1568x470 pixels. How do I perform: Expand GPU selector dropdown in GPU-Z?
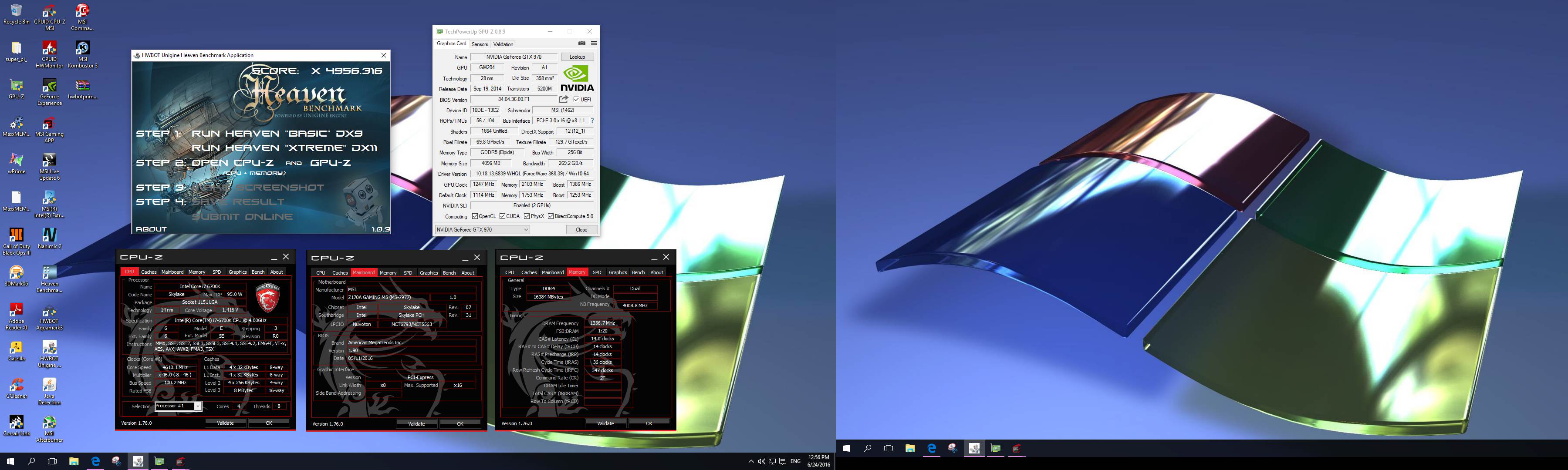(526, 230)
